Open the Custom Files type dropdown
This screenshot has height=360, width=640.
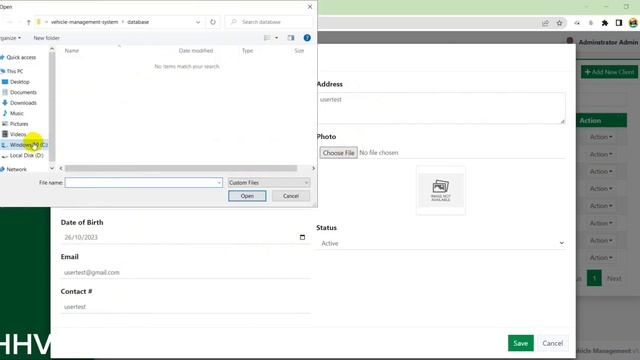[269, 182]
